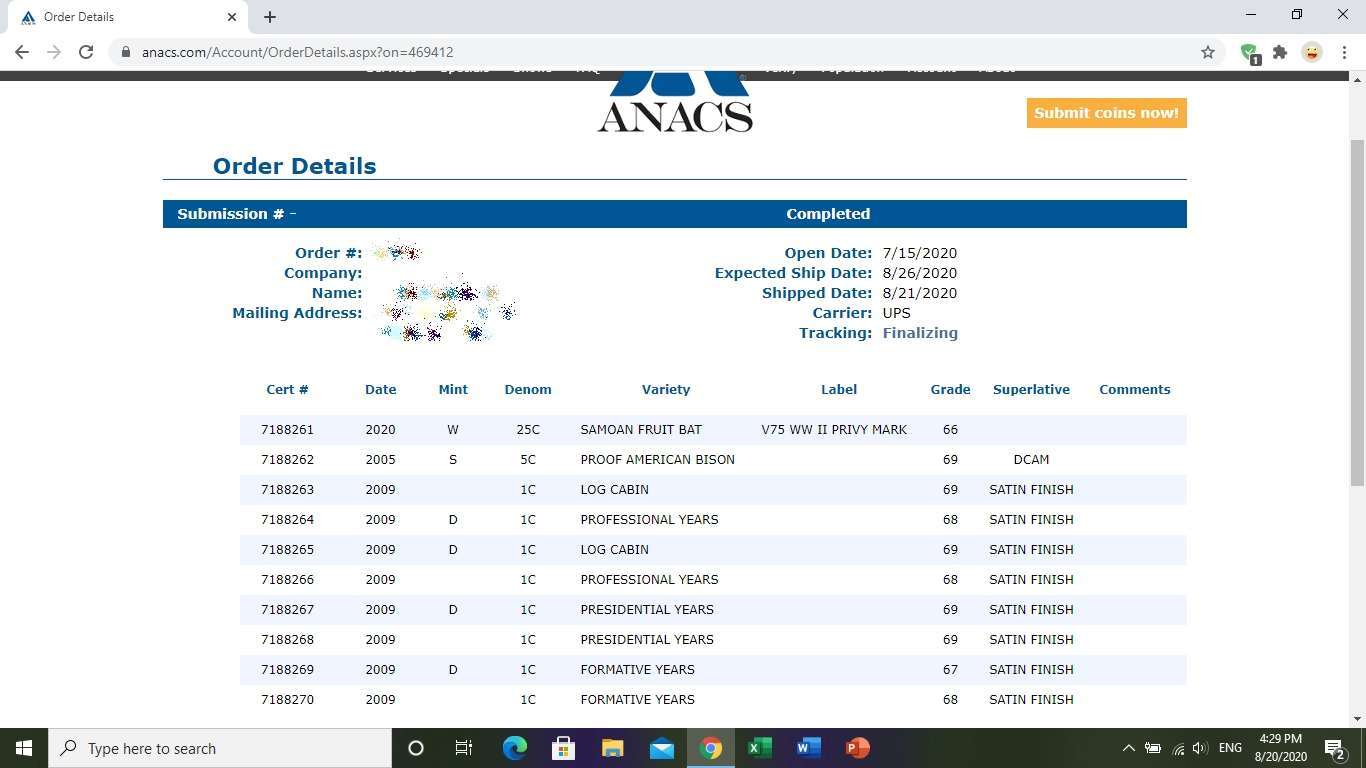Click the PROOF AMERICAN BISON variety
The height and width of the screenshot is (768, 1366).
click(657, 460)
